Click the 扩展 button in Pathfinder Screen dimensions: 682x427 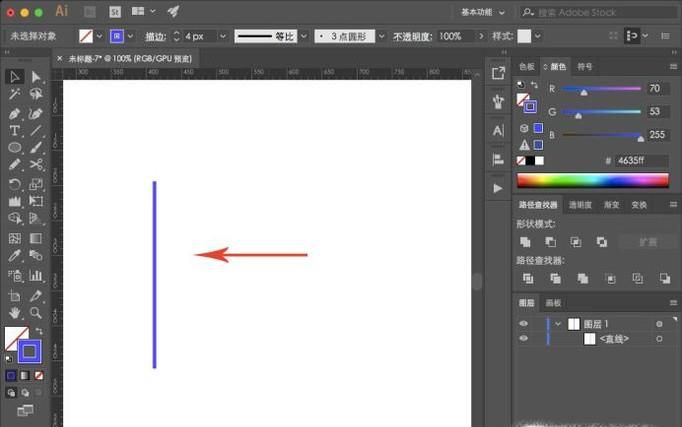[638, 242]
